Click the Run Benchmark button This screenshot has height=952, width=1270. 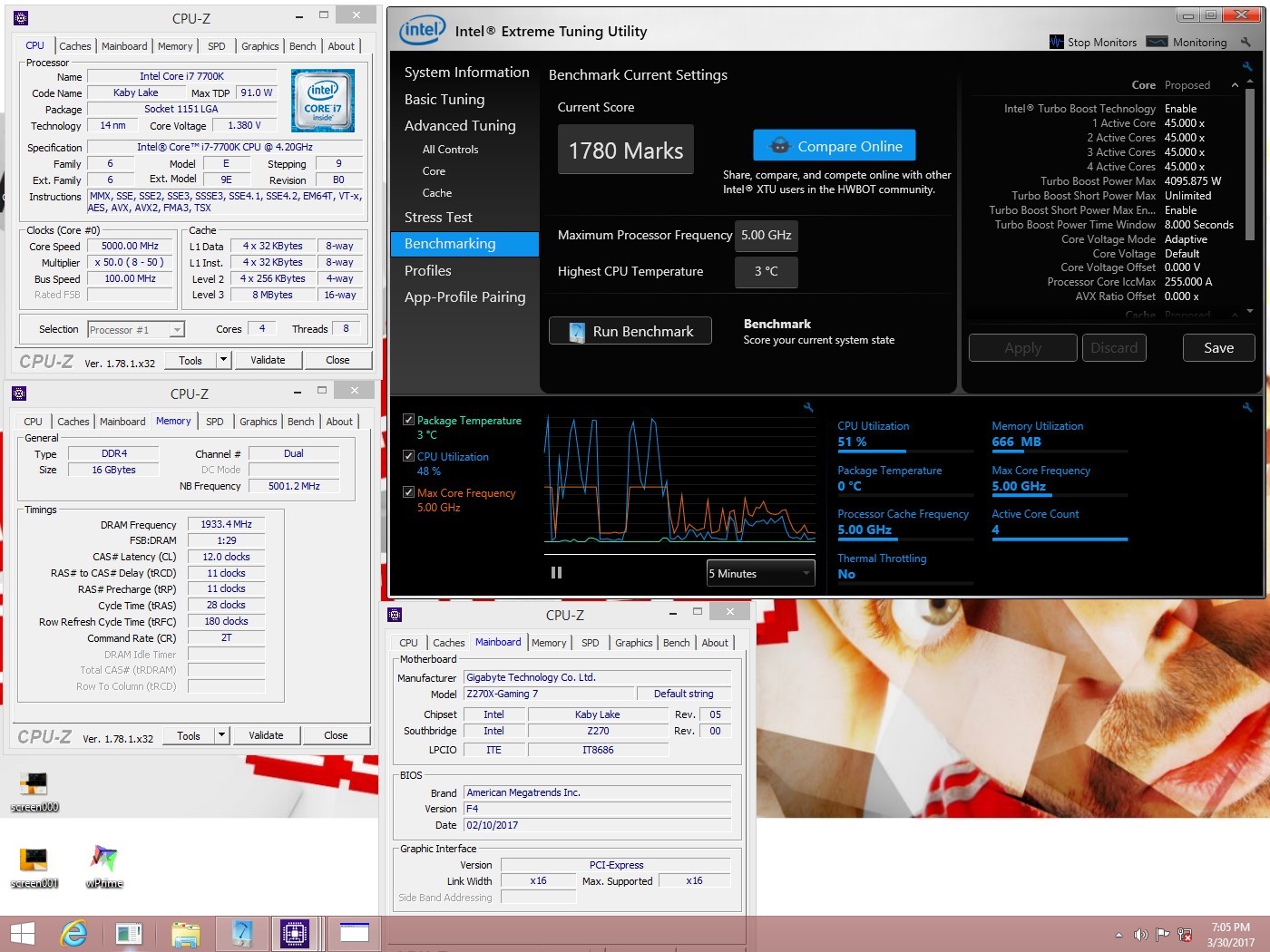[630, 331]
